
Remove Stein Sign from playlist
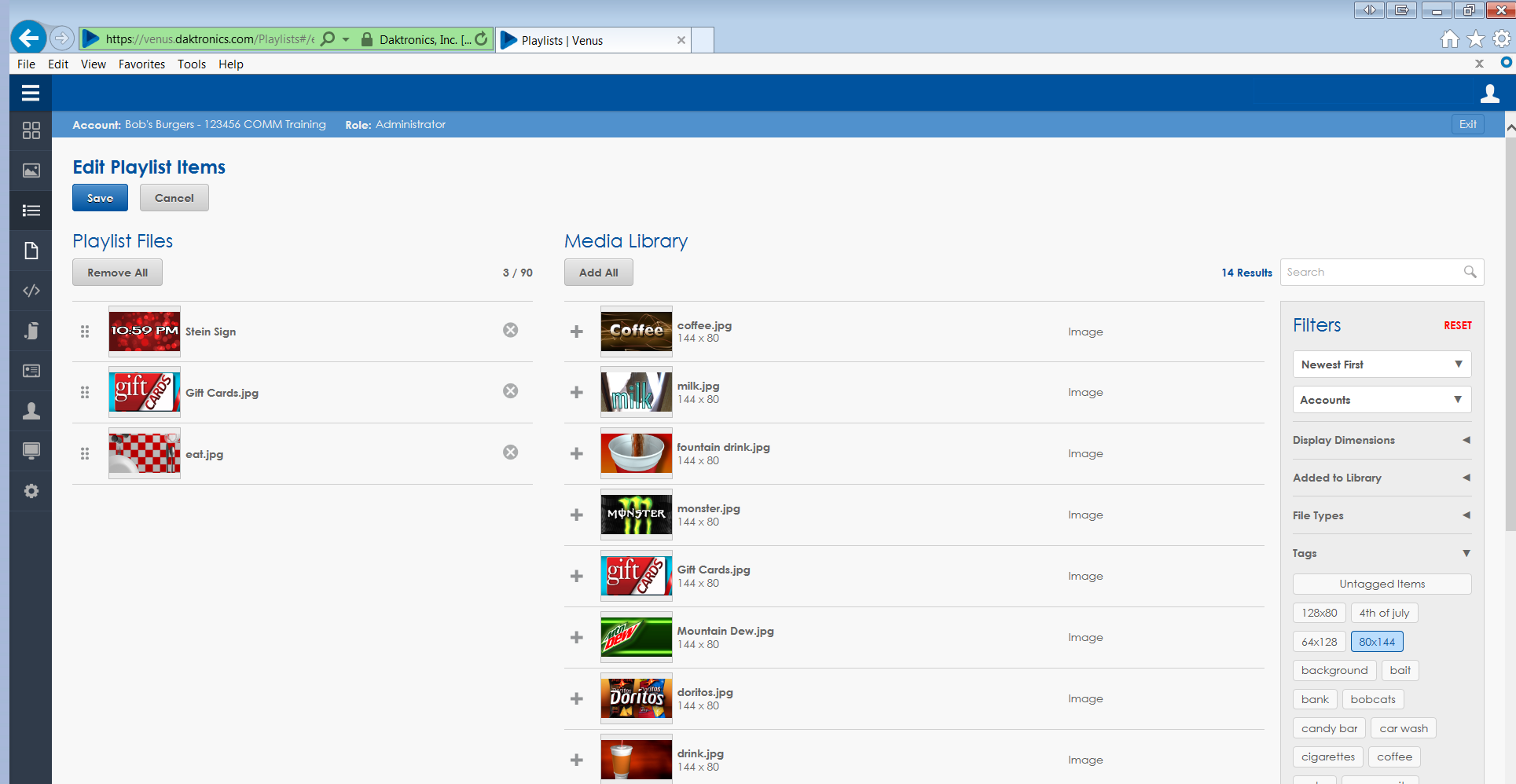(x=511, y=330)
